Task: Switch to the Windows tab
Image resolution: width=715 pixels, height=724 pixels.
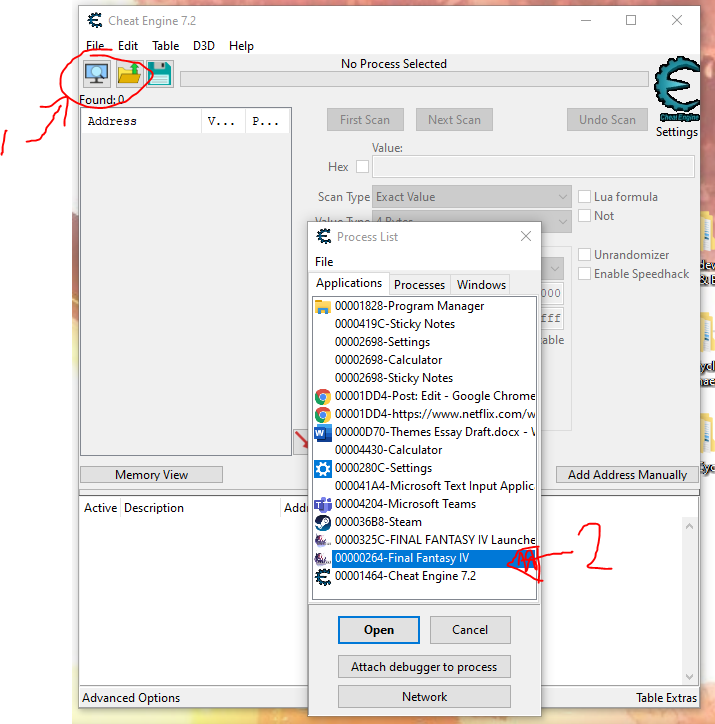Action: pyautogui.click(x=481, y=284)
